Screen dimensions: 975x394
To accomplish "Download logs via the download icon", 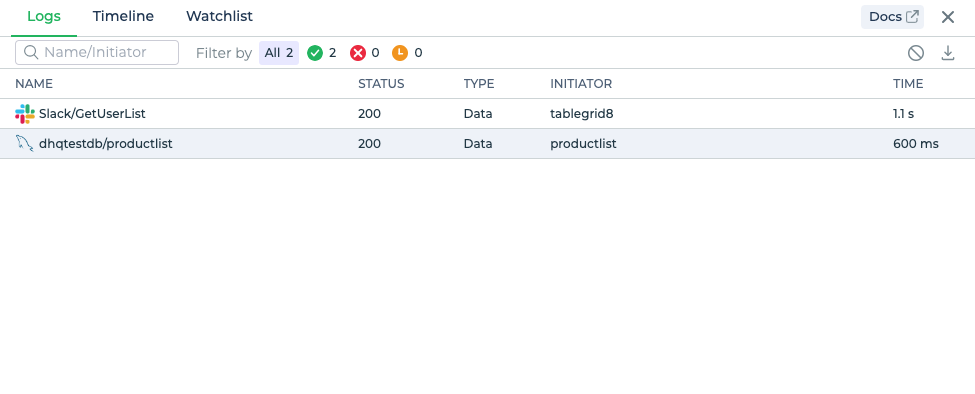I will (x=948, y=53).
